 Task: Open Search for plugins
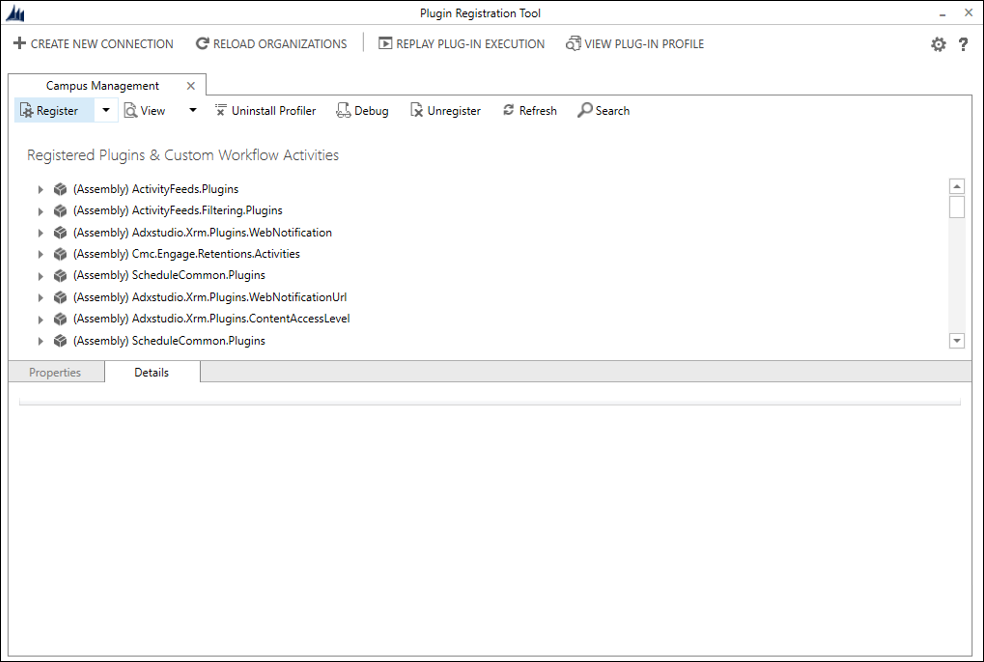[x=603, y=111]
